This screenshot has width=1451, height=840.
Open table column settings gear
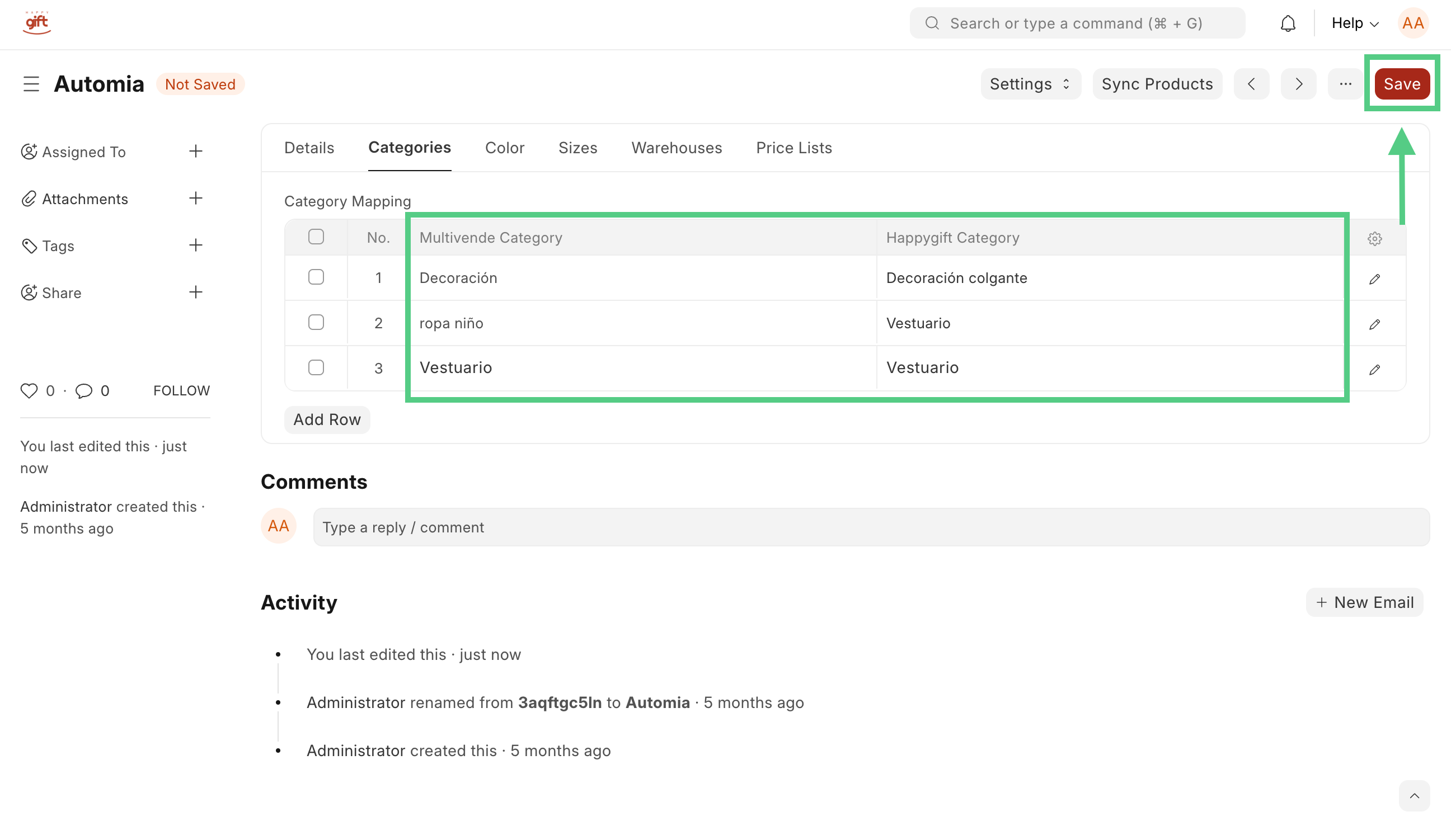coord(1374,238)
